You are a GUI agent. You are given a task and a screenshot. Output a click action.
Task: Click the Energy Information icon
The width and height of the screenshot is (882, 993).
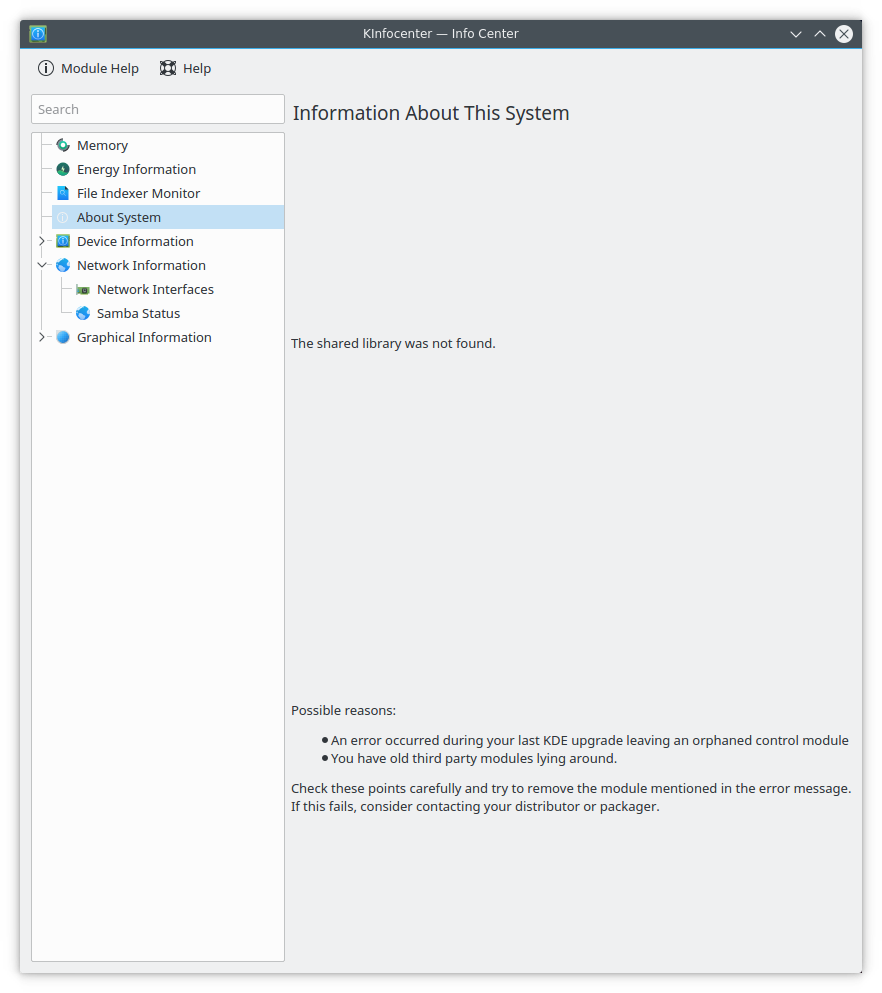pos(63,169)
